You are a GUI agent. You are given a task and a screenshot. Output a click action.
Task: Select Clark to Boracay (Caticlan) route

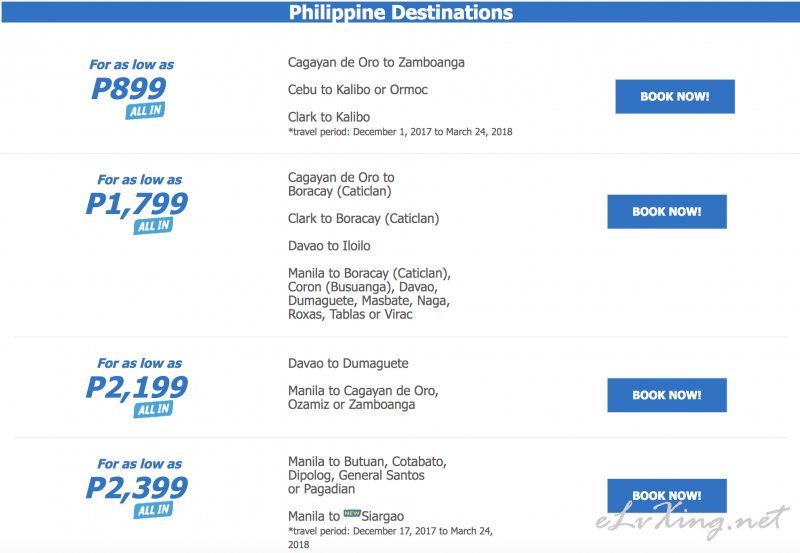363,218
